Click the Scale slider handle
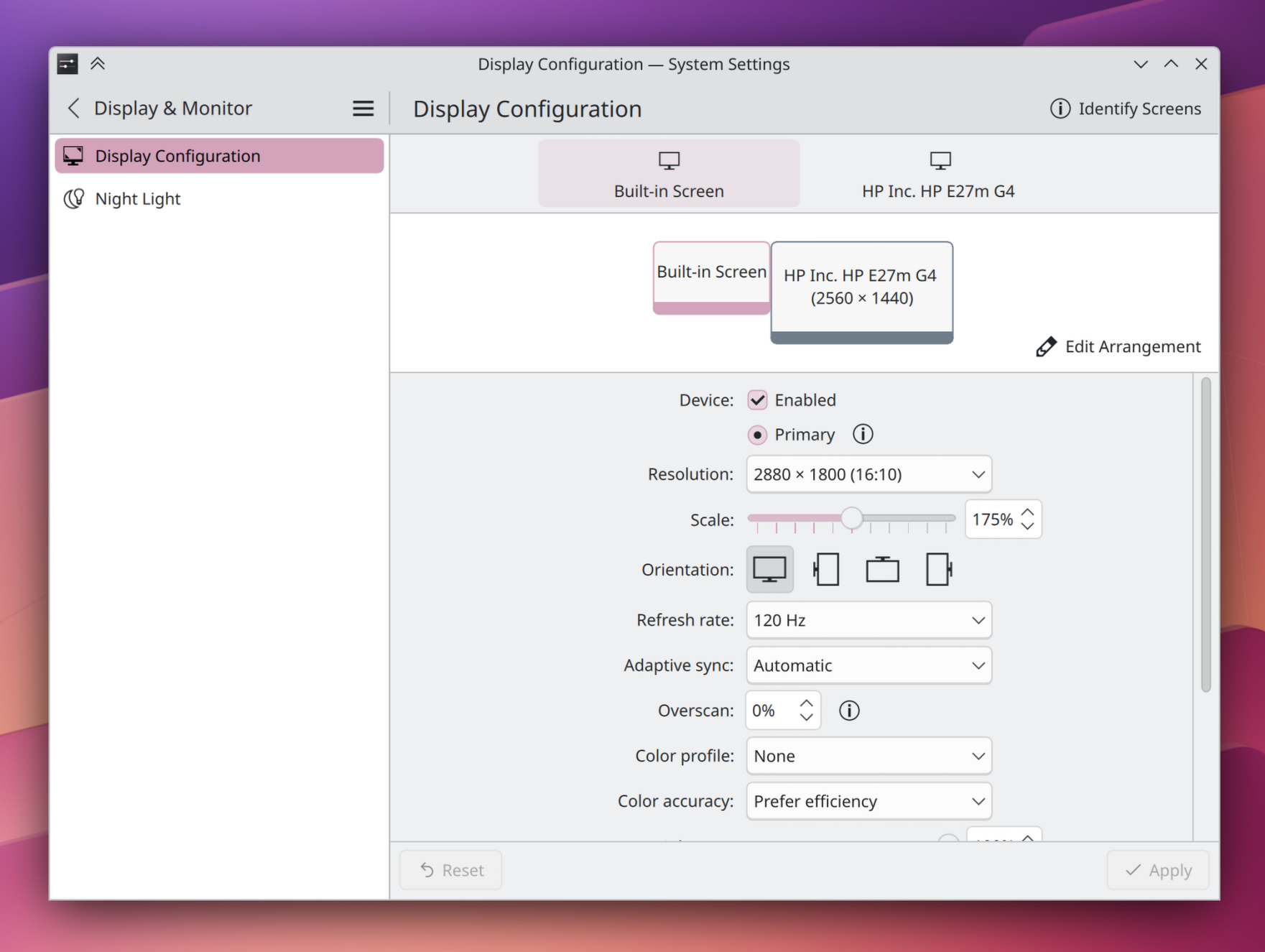The image size is (1265, 952). [x=851, y=518]
